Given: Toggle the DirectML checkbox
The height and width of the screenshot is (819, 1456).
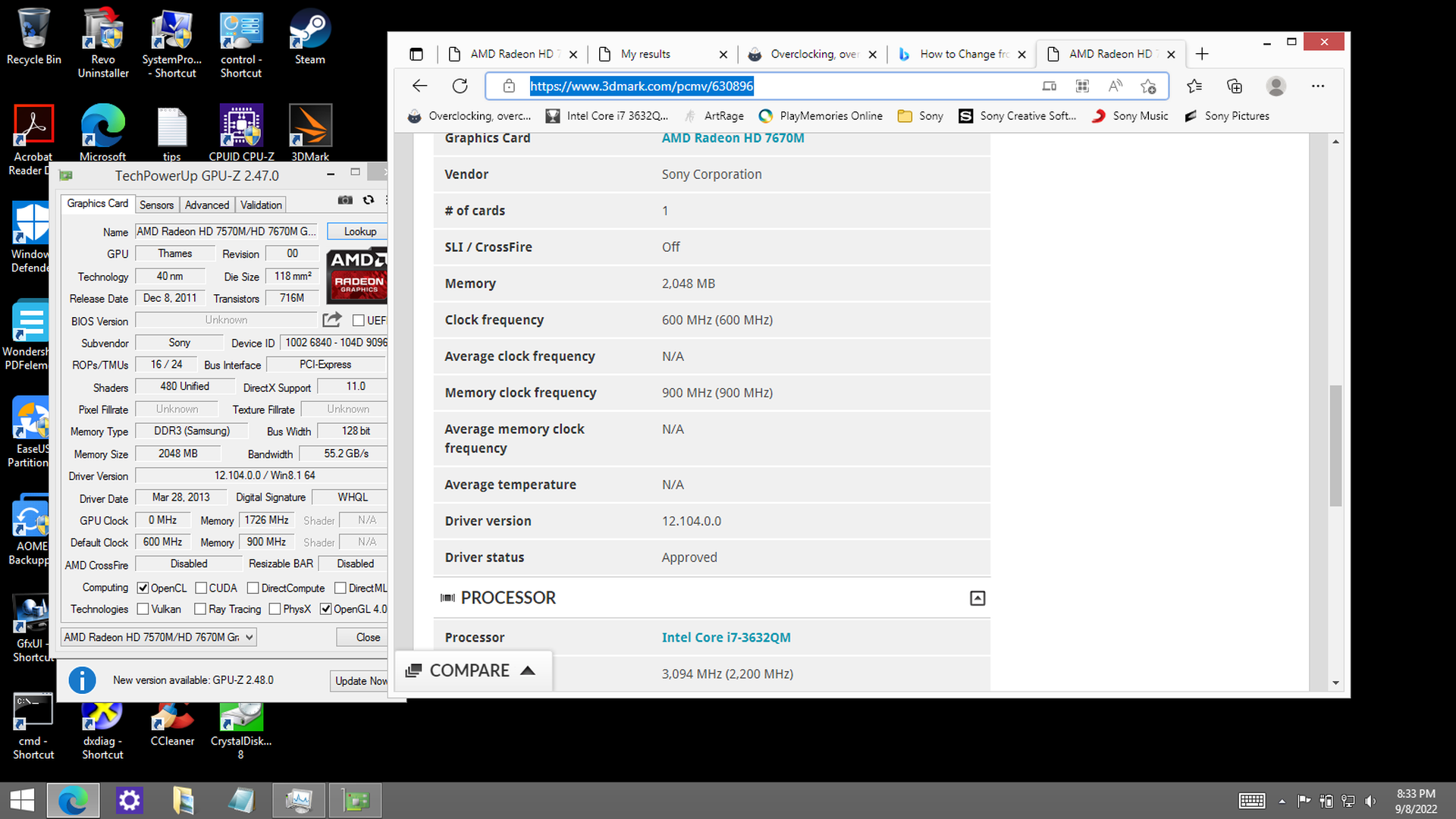Looking at the screenshot, I should [x=340, y=588].
